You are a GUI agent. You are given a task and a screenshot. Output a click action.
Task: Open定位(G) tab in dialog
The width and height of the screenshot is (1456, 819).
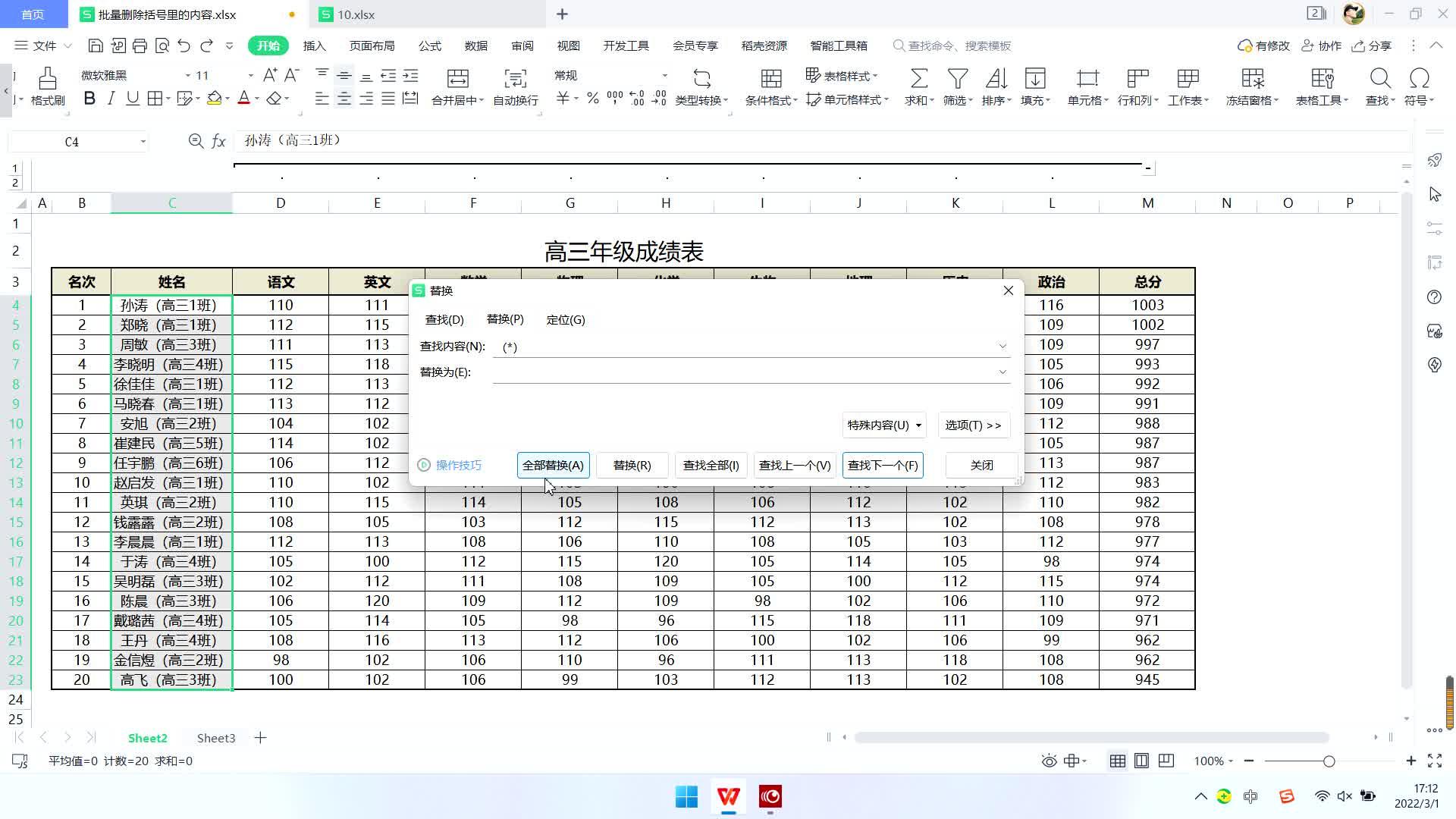567,319
